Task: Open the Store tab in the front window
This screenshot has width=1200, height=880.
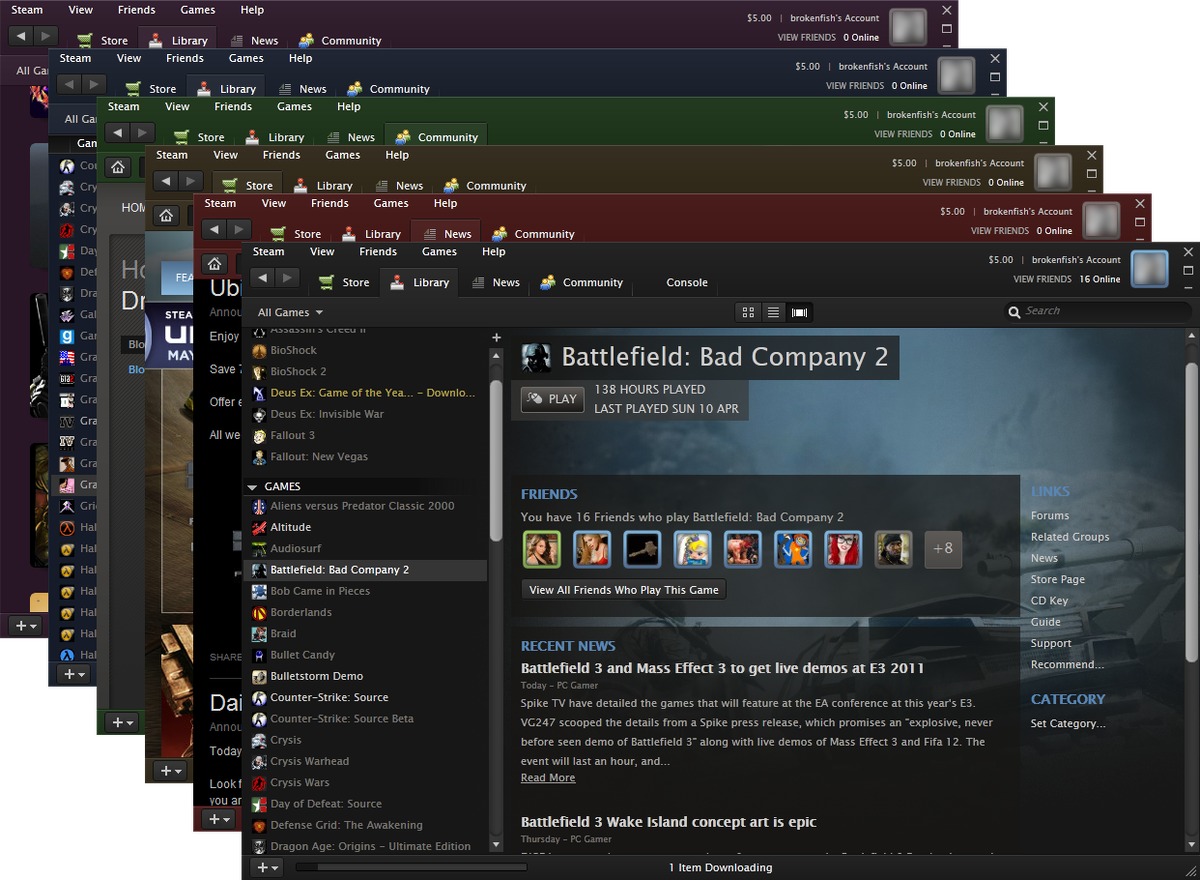Action: [x=344, y=283]
